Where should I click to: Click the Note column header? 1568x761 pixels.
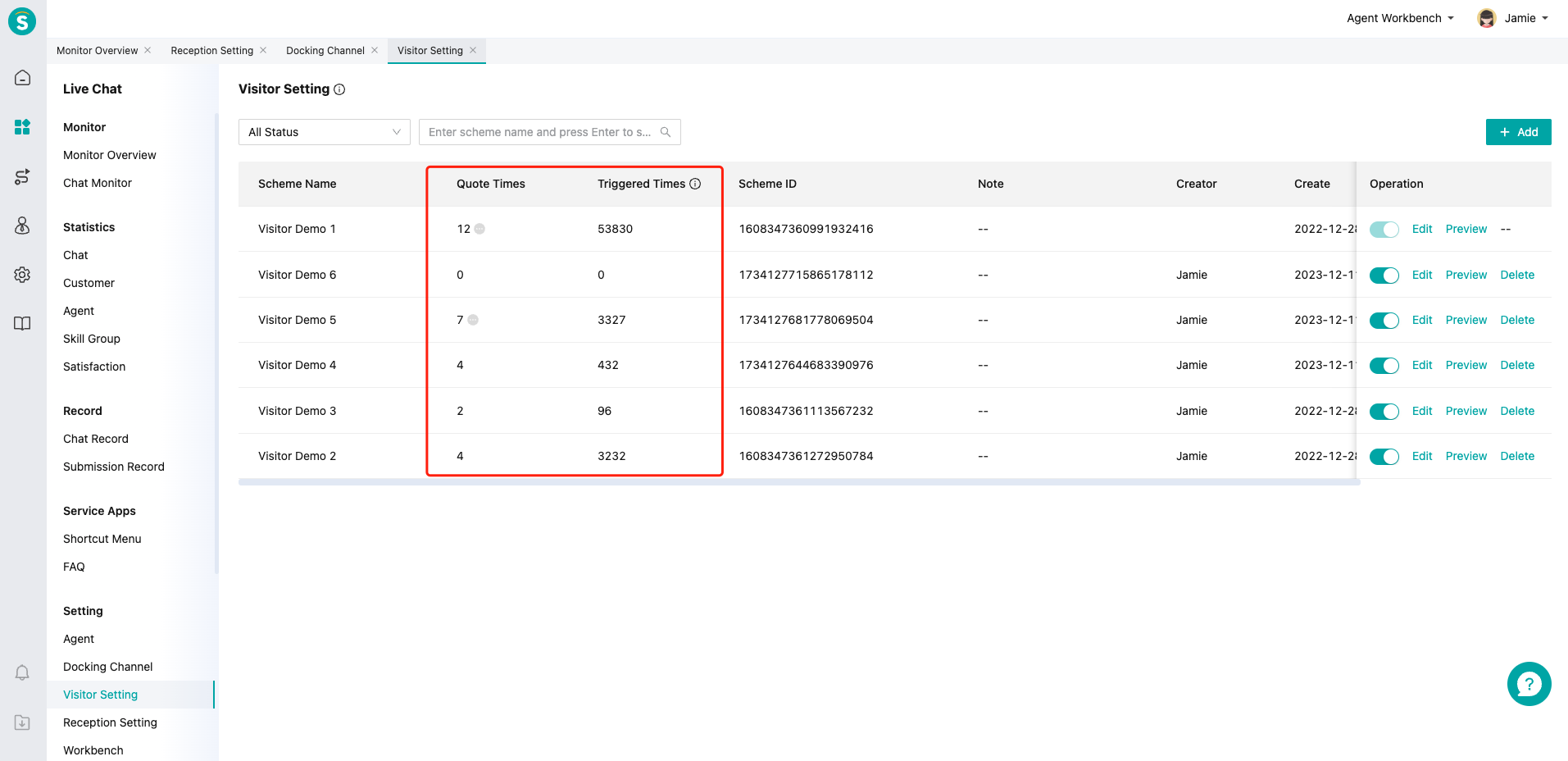[x=990, y=184]
